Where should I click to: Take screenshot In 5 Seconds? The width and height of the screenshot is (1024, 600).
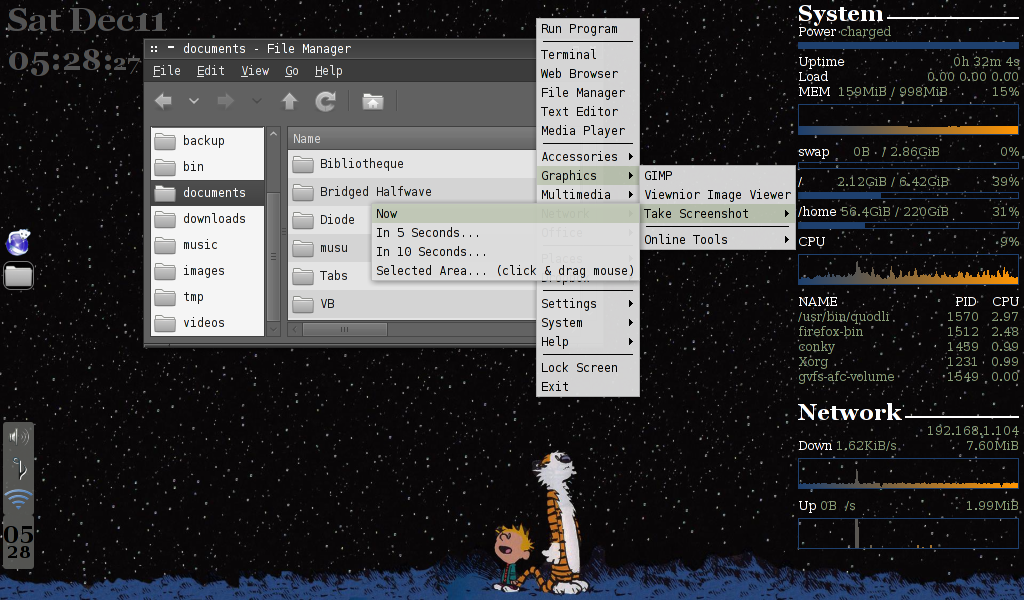(505, 232)
